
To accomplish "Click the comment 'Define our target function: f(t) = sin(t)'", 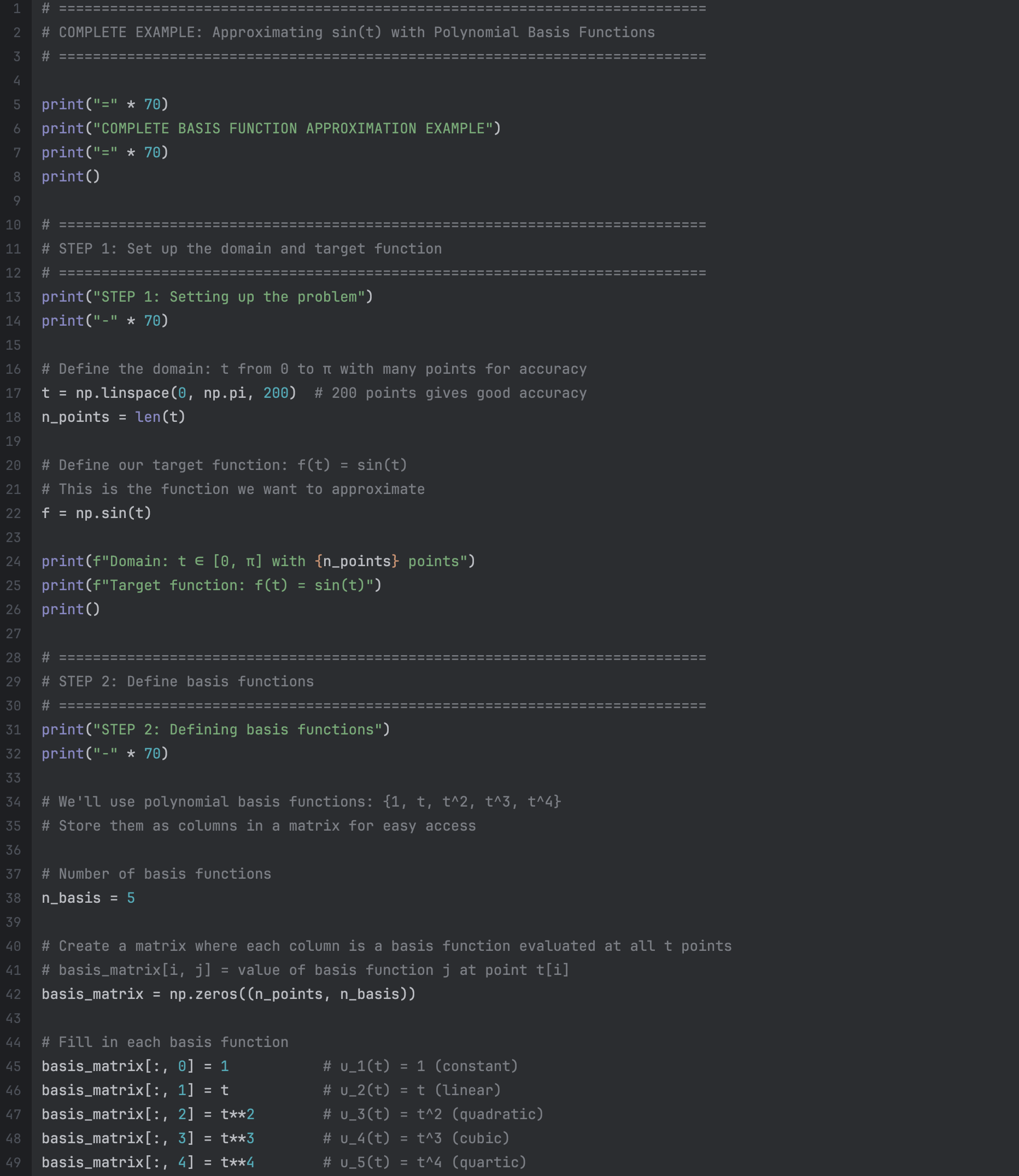I will (225, 466).
